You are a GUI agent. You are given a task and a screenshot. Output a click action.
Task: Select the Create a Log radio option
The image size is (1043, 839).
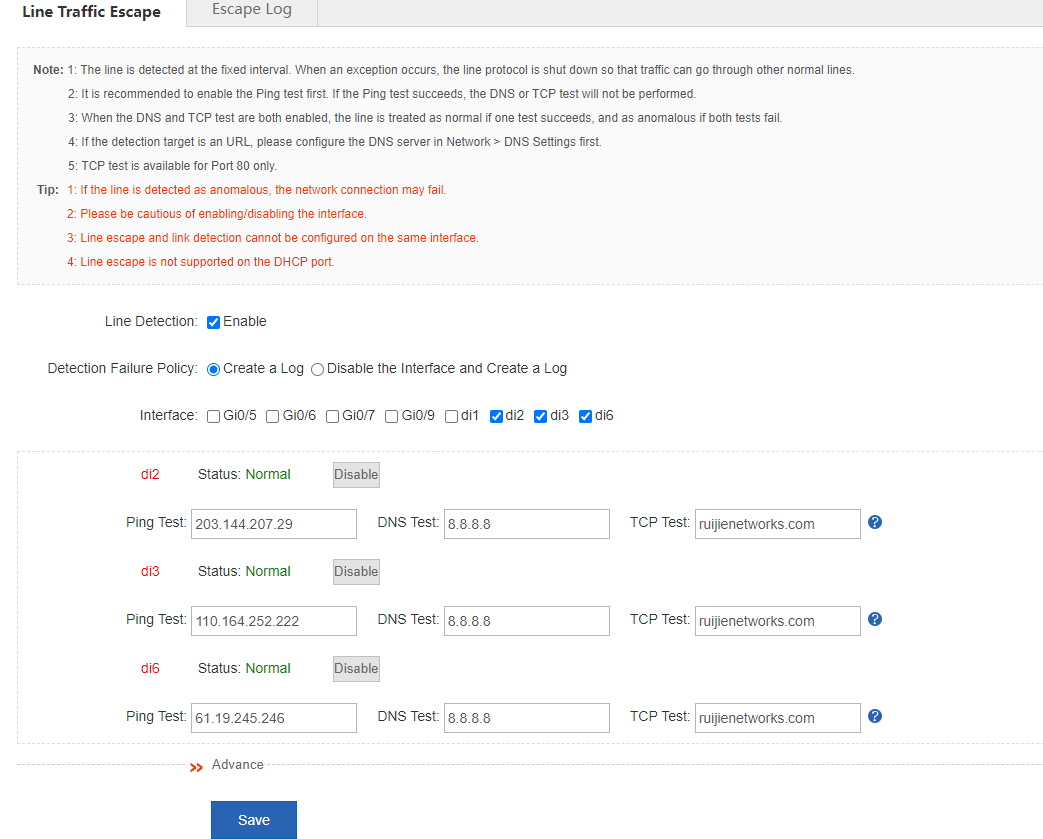tap(213, 369)
